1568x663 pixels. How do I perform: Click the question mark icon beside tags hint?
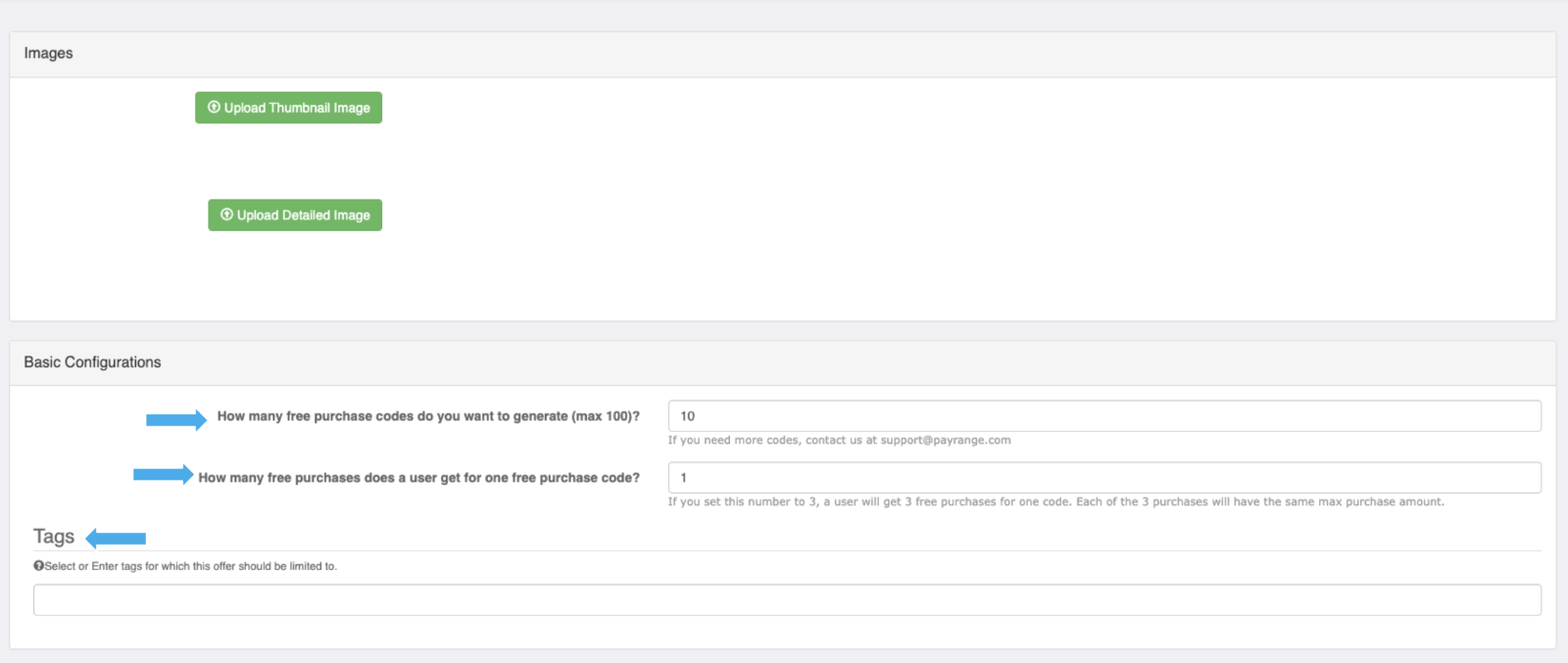tap(38, 566)
